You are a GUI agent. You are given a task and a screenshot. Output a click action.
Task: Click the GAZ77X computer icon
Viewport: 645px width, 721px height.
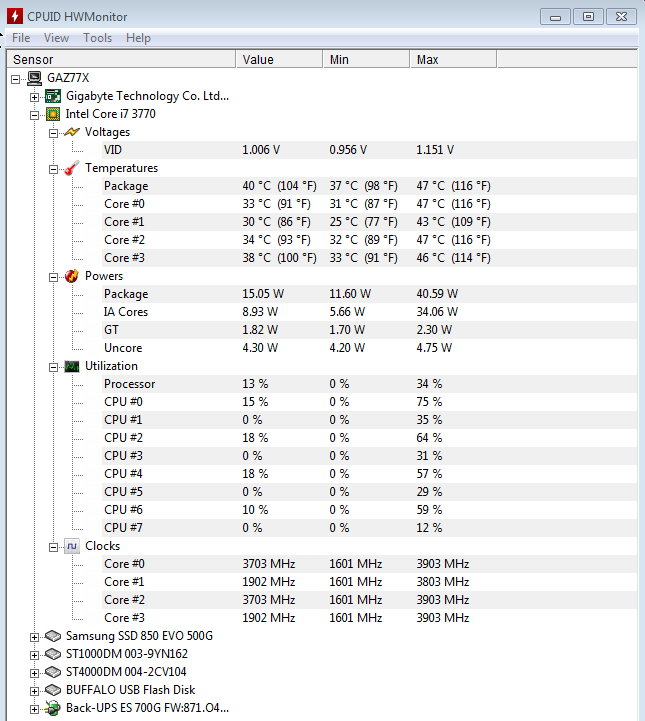pyautogui.click(x=34, y=78)
